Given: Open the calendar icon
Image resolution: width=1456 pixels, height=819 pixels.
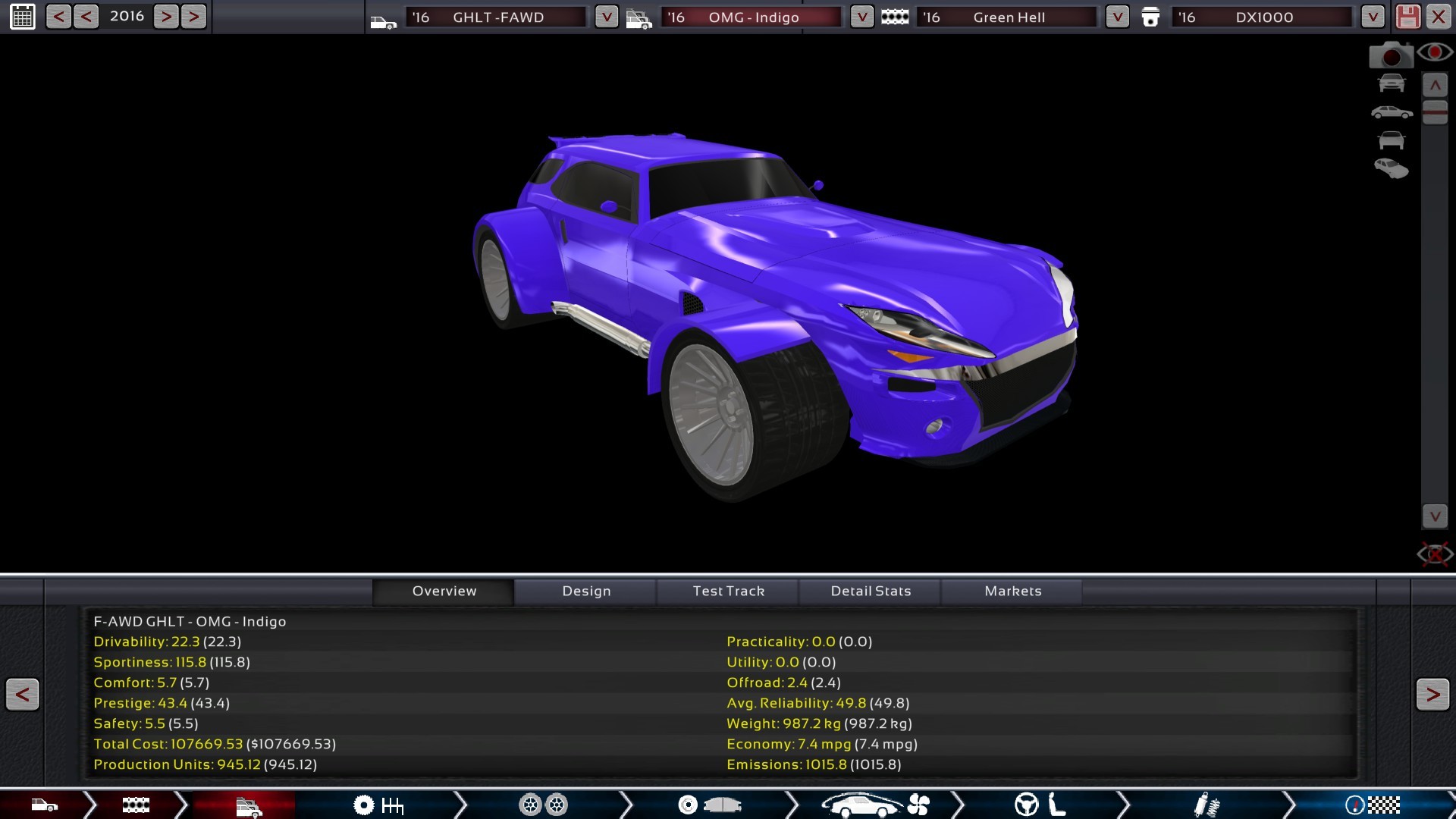Looking at the screenshot, I should [23, 17].
